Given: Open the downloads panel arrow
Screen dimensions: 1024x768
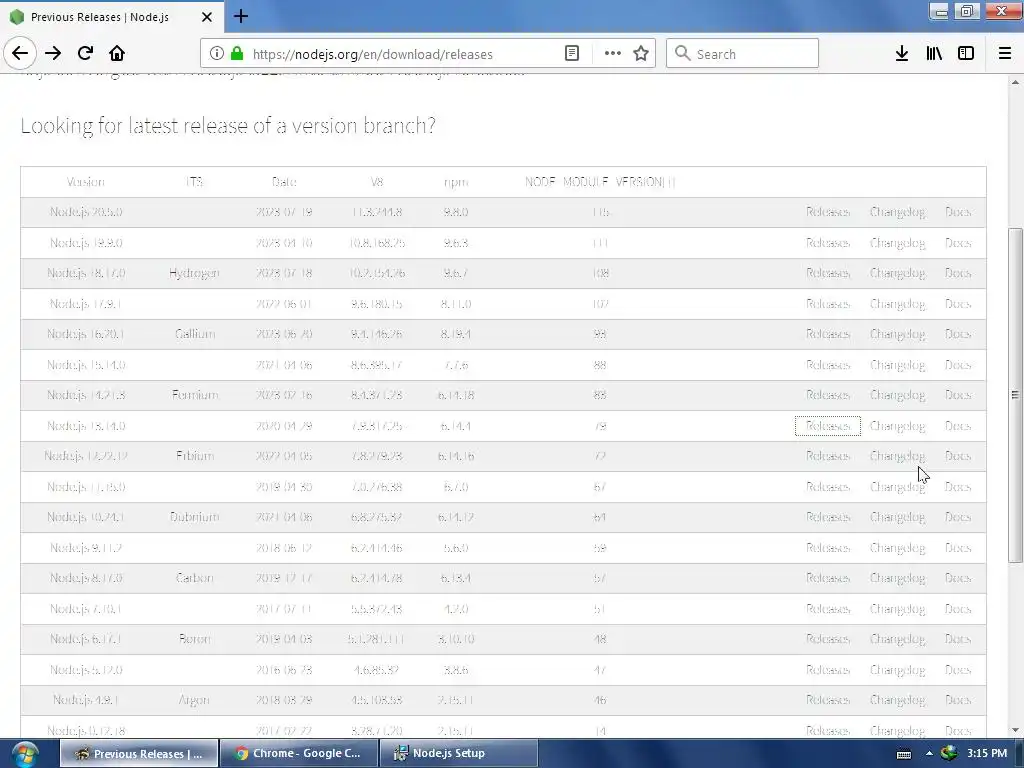Looking at the screenshot, I should [x=902, y=54].
